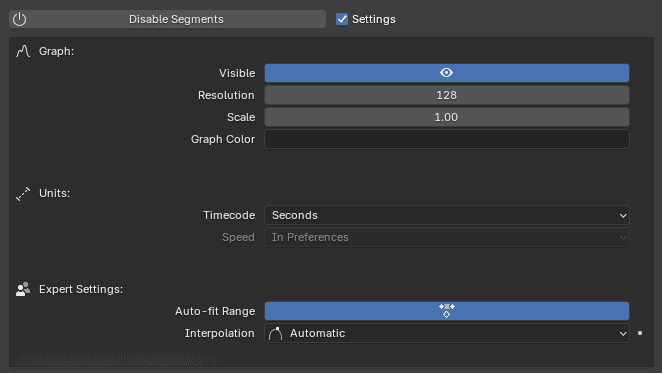This screenshot has width=662, height=373.
Task: Click the Expert Settings people icon
Action: pyautogui.click(x=23, y=289)
